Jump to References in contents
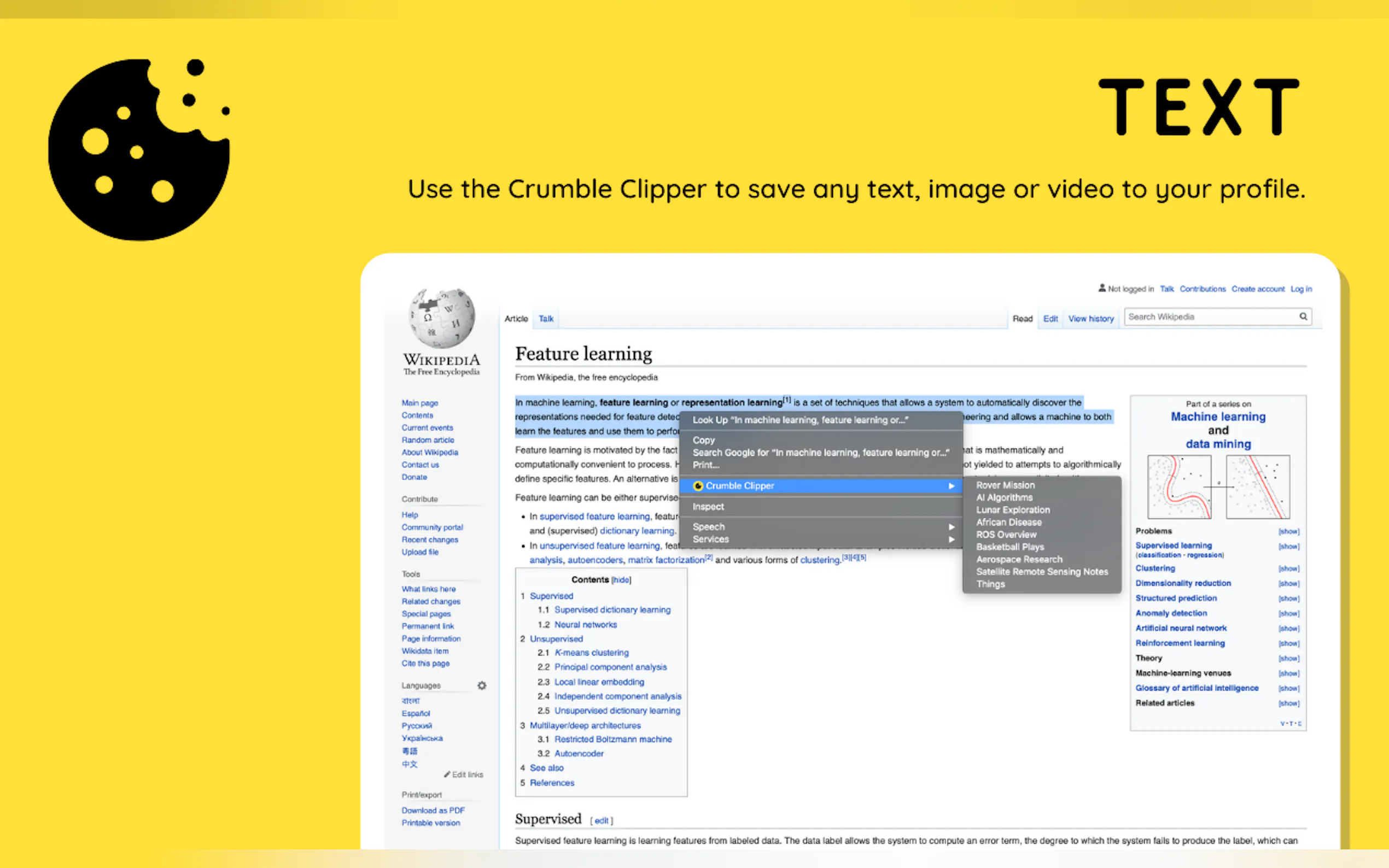 click(552, 783)
